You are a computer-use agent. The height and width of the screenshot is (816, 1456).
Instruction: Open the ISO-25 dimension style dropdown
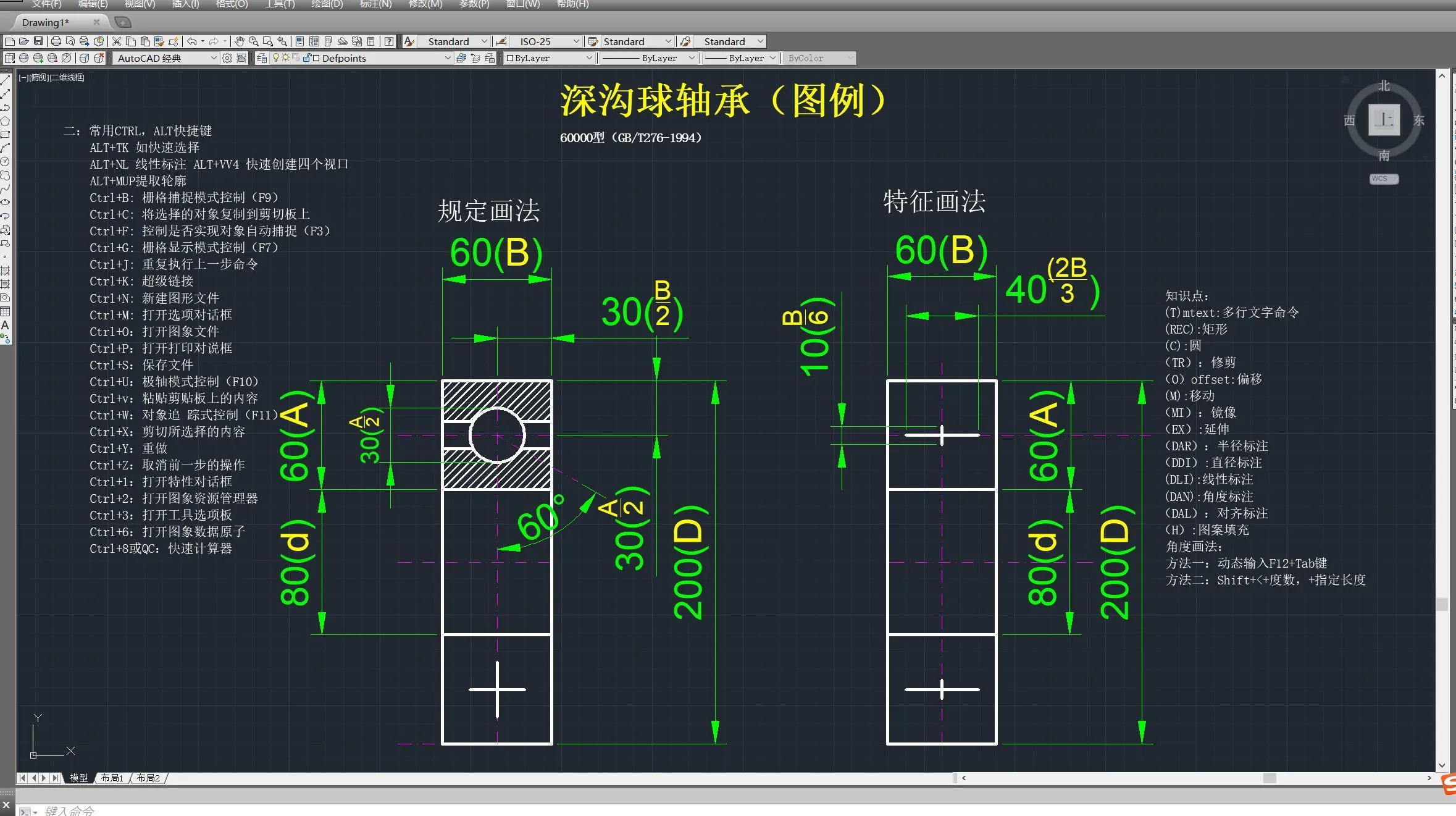(x=576, y=41)
